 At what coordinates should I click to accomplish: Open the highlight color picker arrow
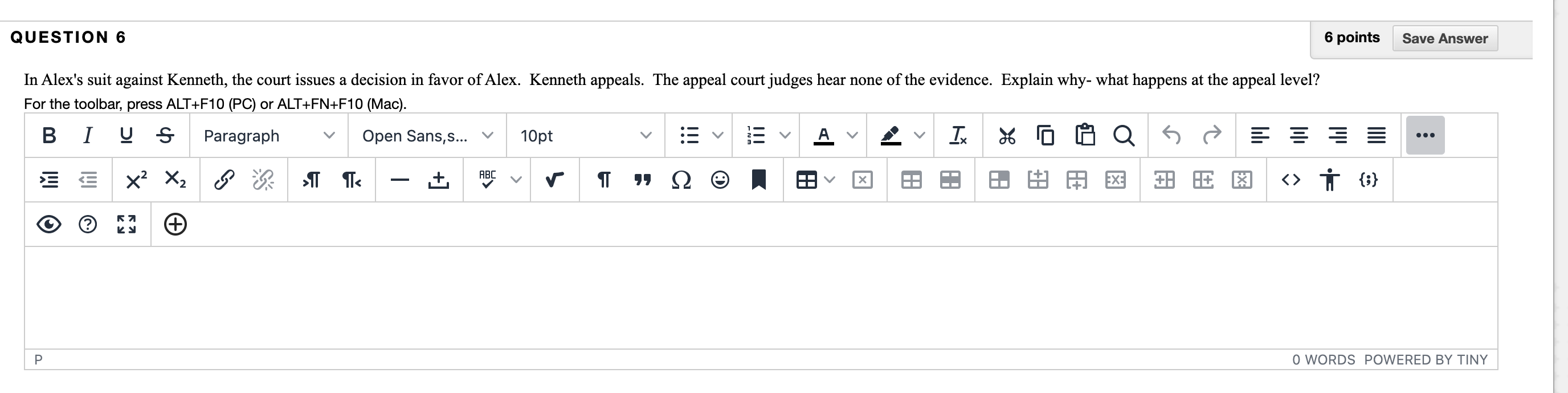coord(920,135)
